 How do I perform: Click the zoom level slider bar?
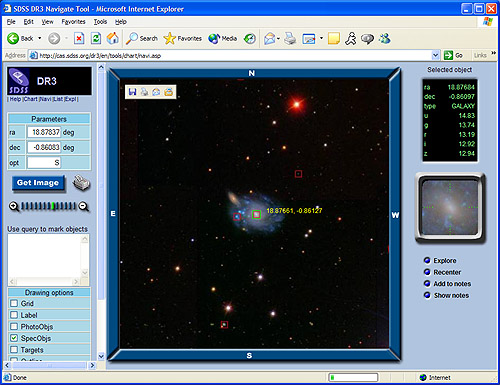point(49,206)
